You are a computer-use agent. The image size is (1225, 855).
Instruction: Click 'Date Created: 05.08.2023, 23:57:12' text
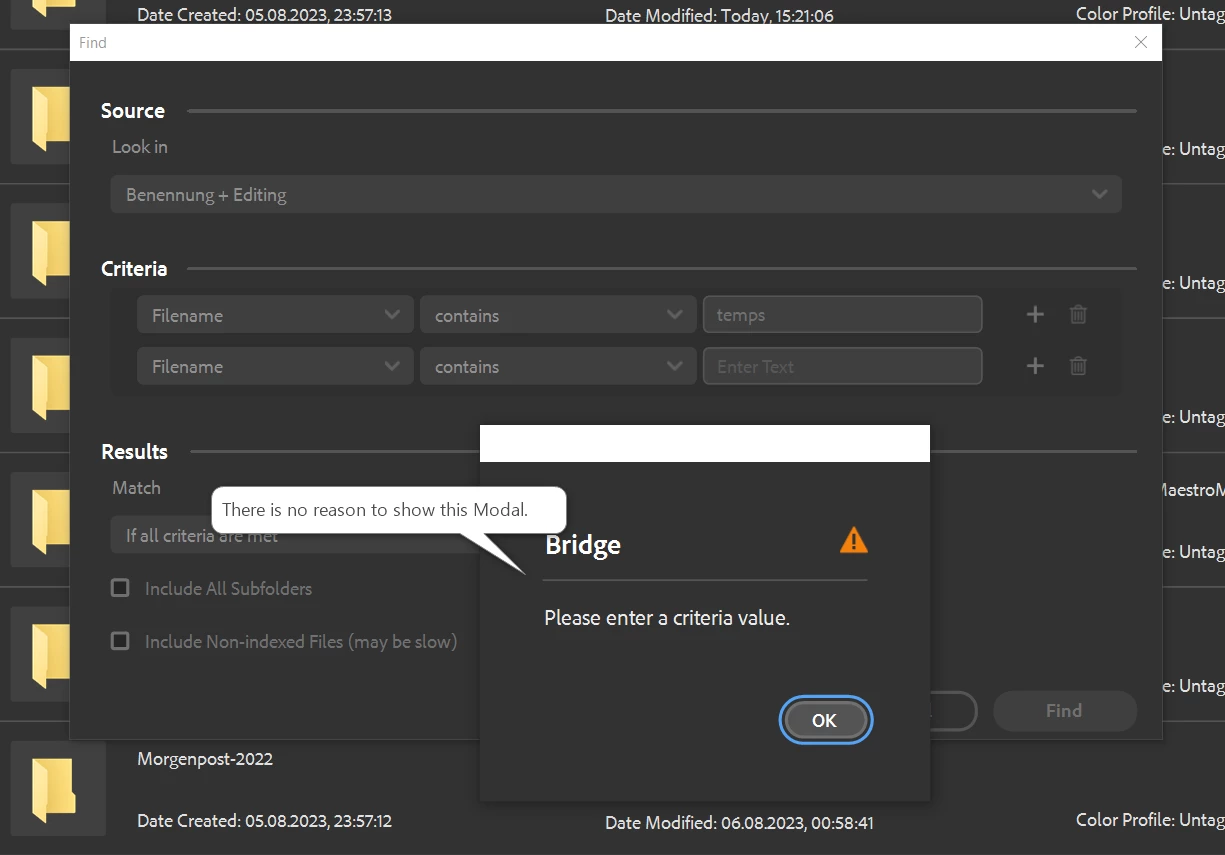coord(264,821)
